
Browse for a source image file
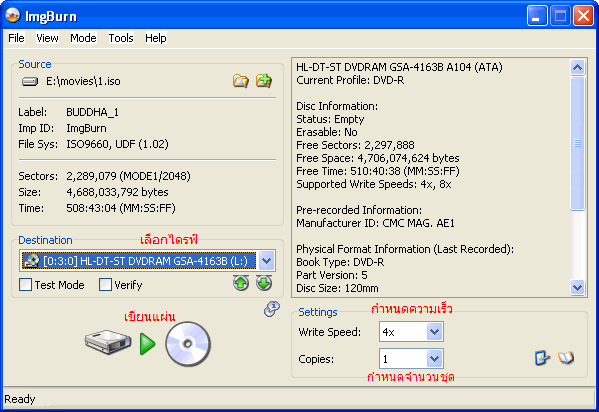click(241, 81)
